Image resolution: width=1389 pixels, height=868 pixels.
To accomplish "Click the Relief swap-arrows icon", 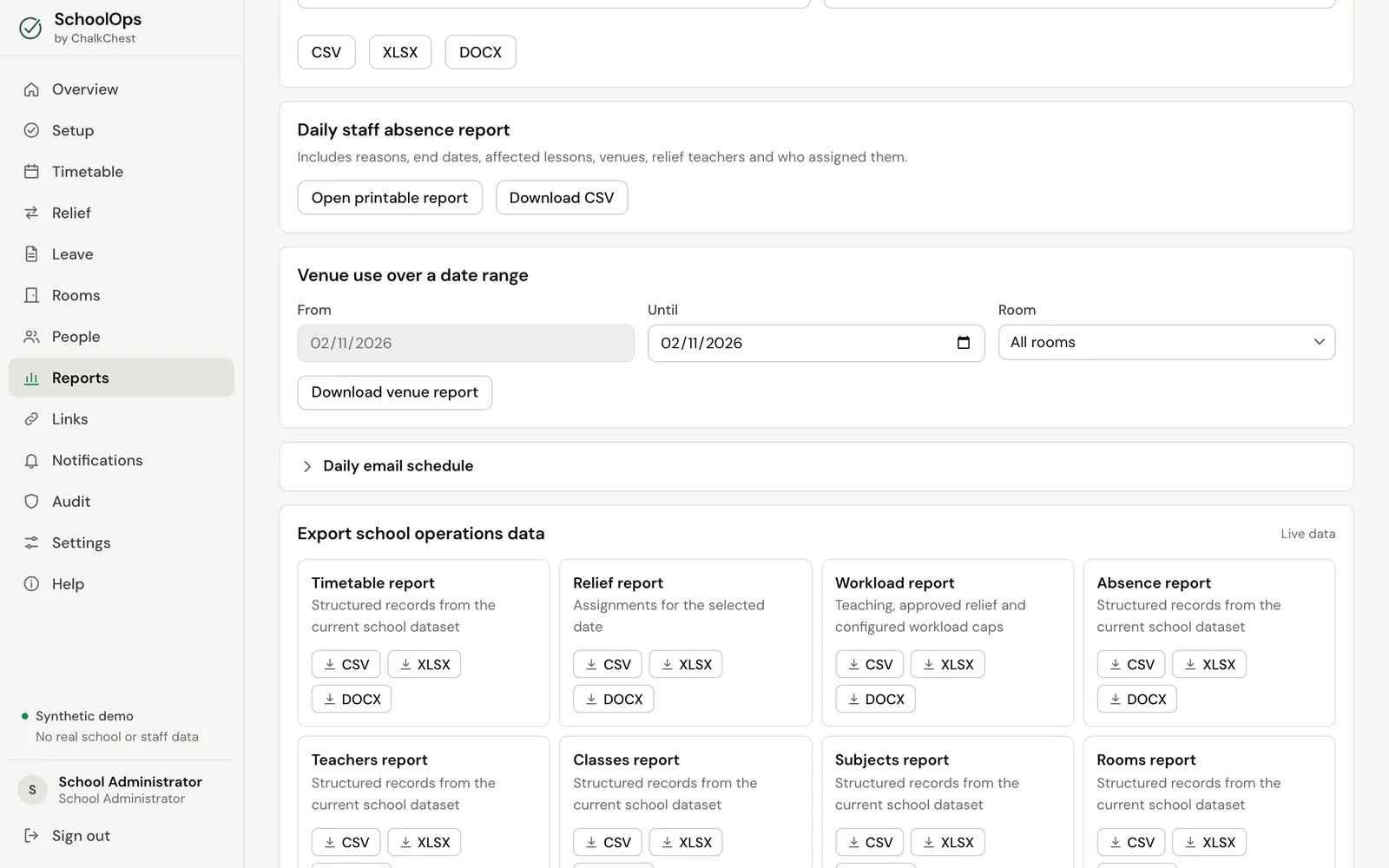I will [x=31, y=213].
